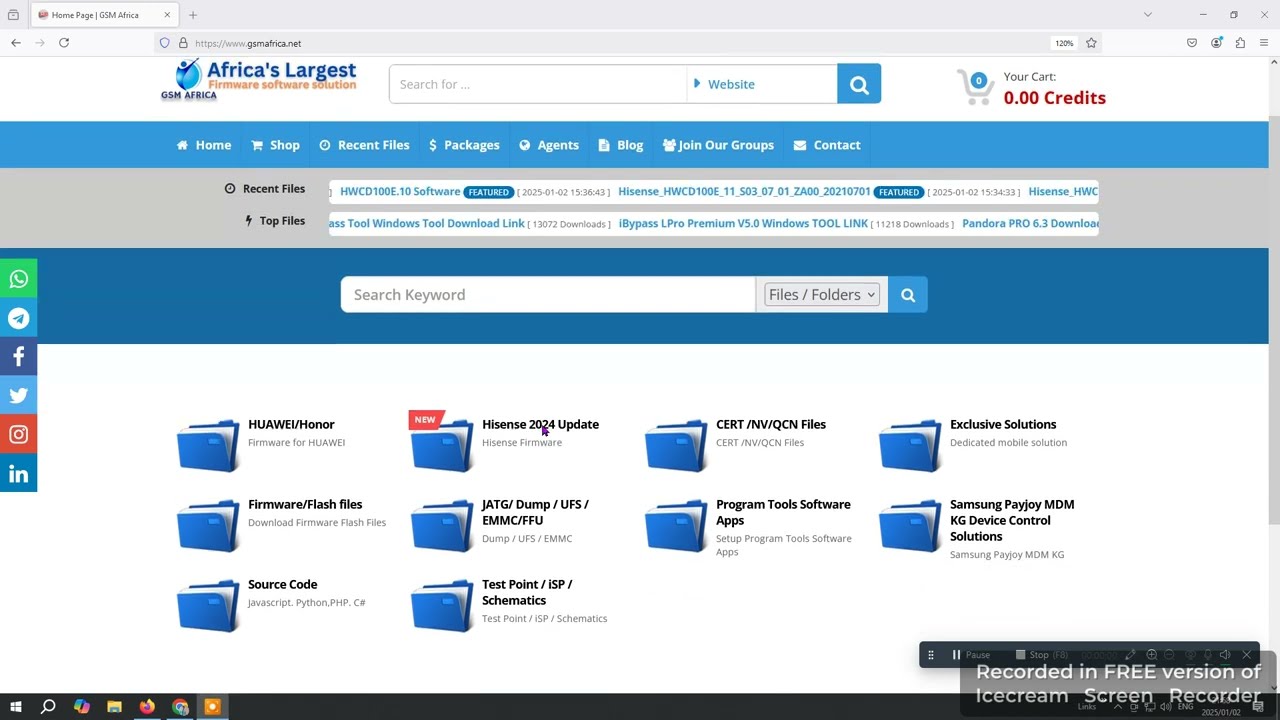The height and width of the screenshot is (720, 1280).
Task: Click the 120% zoom level indicator
Action: click(x=1064, y=43)
